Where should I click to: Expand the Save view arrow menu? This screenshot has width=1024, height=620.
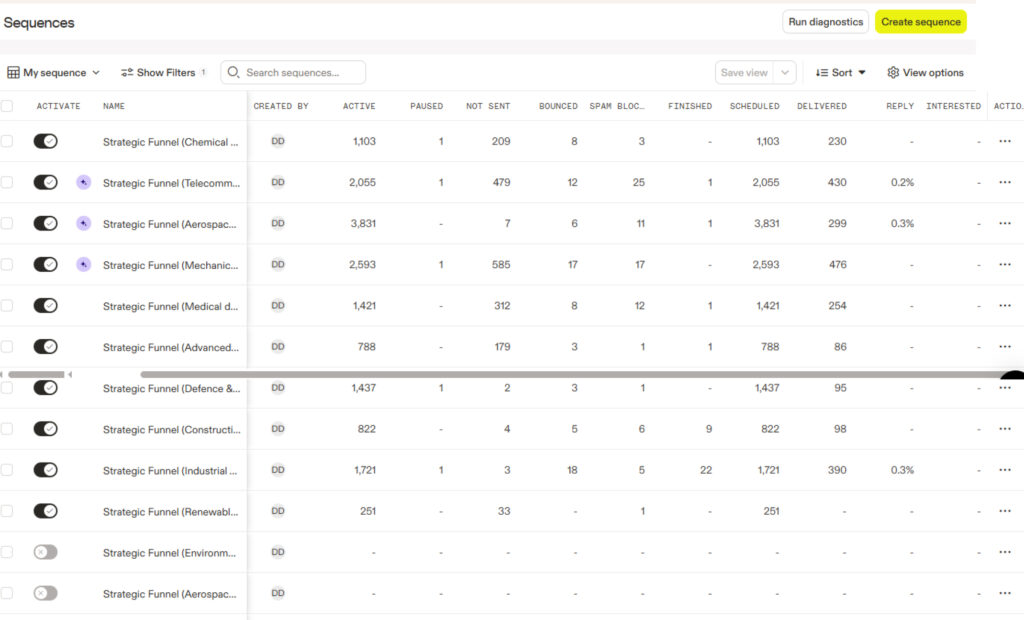[x=785, y=73]
